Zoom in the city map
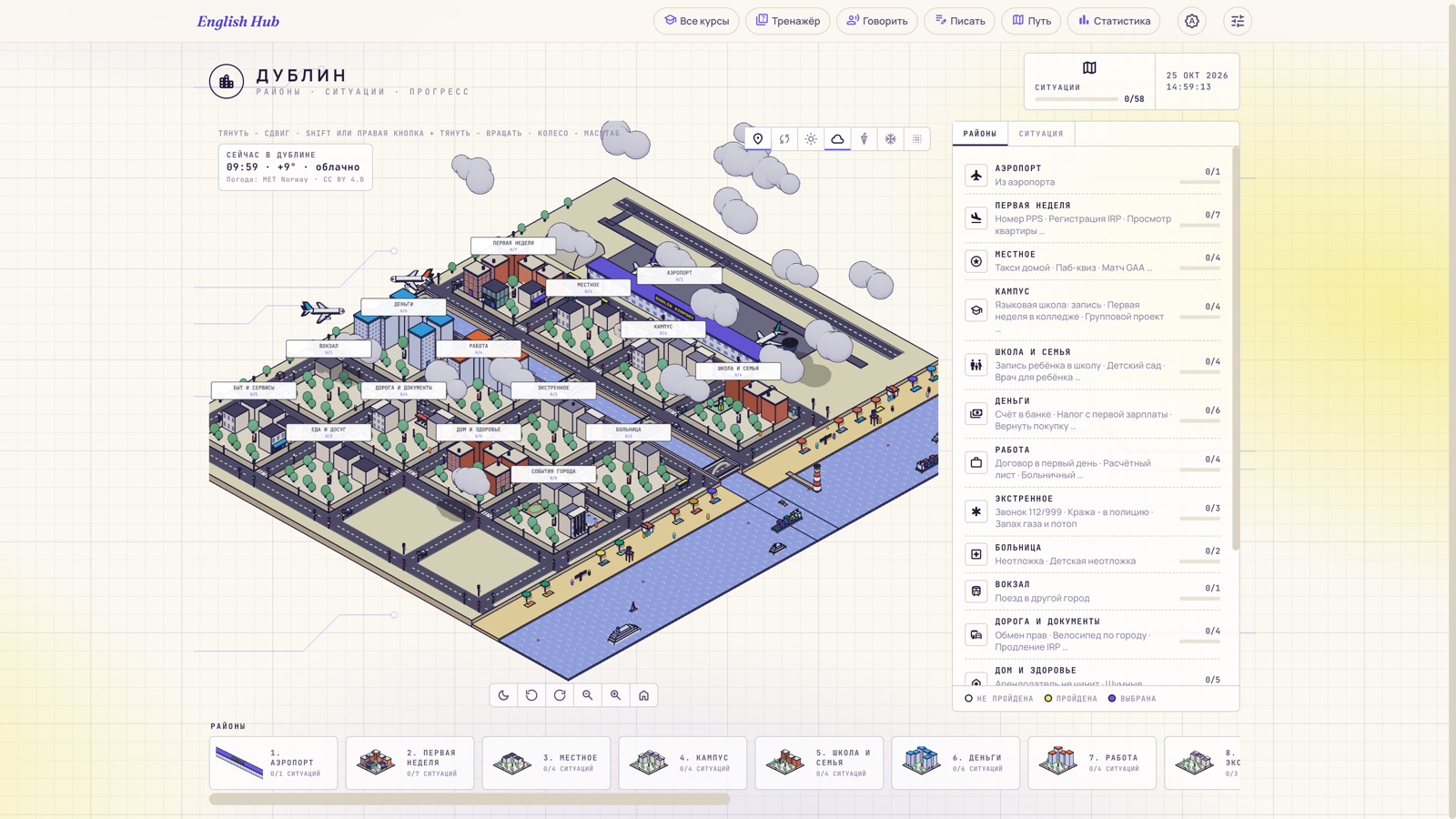This screenshot has width=1456, height=819. [x=616, y=695]
